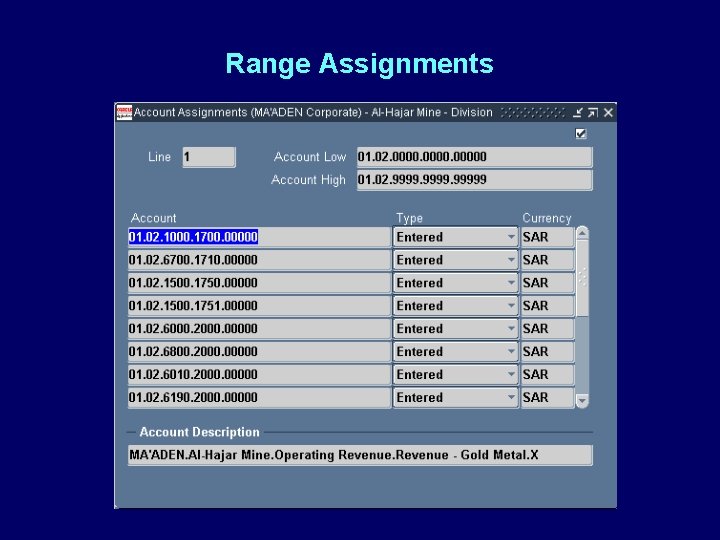This screenshot has height=540, width=720.
Task: Open Type dropdown for account 01.02.6000.2000.00000
Action: click(456, 329)
